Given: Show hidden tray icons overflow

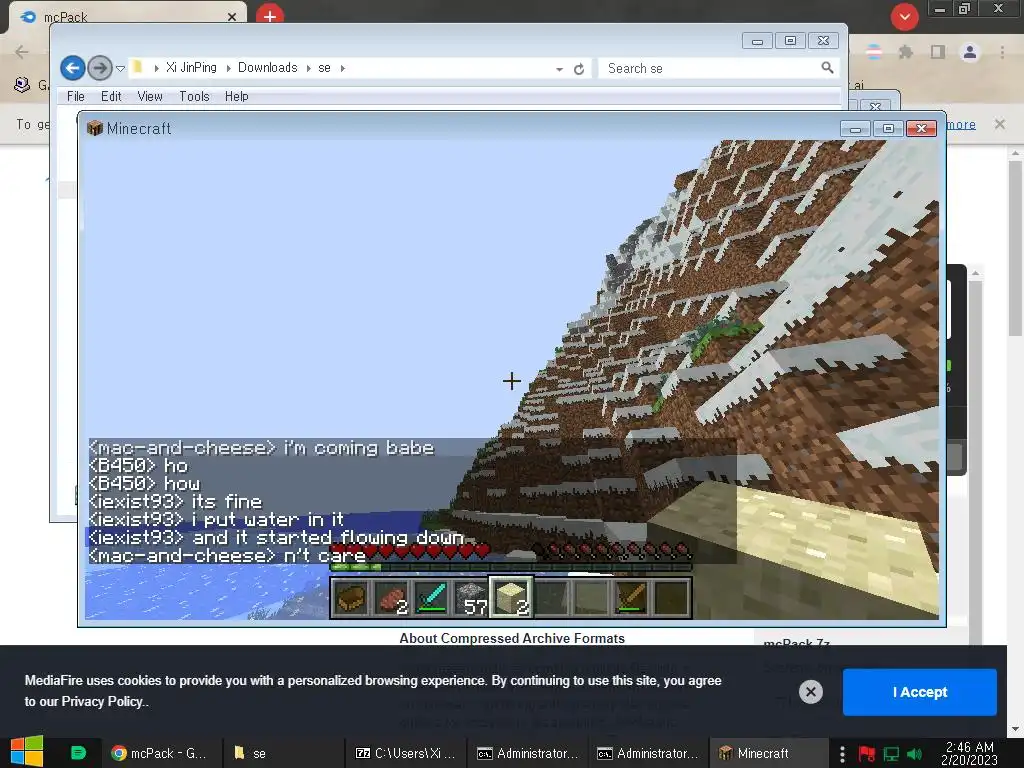Looking at the screenshot, I should [x=842, y=754].
